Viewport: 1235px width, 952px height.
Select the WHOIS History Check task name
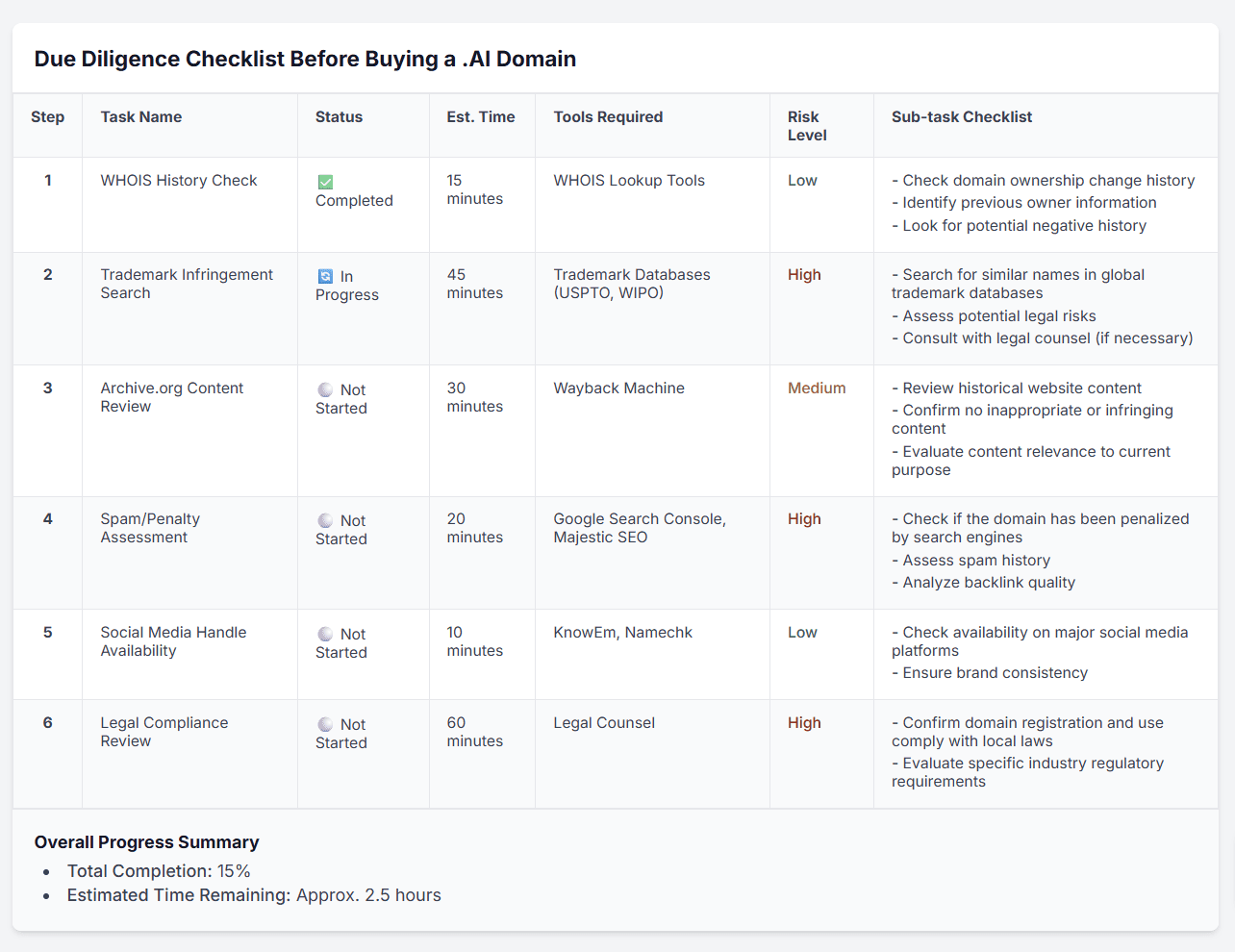pyautogui.click(x=179, y=181)
